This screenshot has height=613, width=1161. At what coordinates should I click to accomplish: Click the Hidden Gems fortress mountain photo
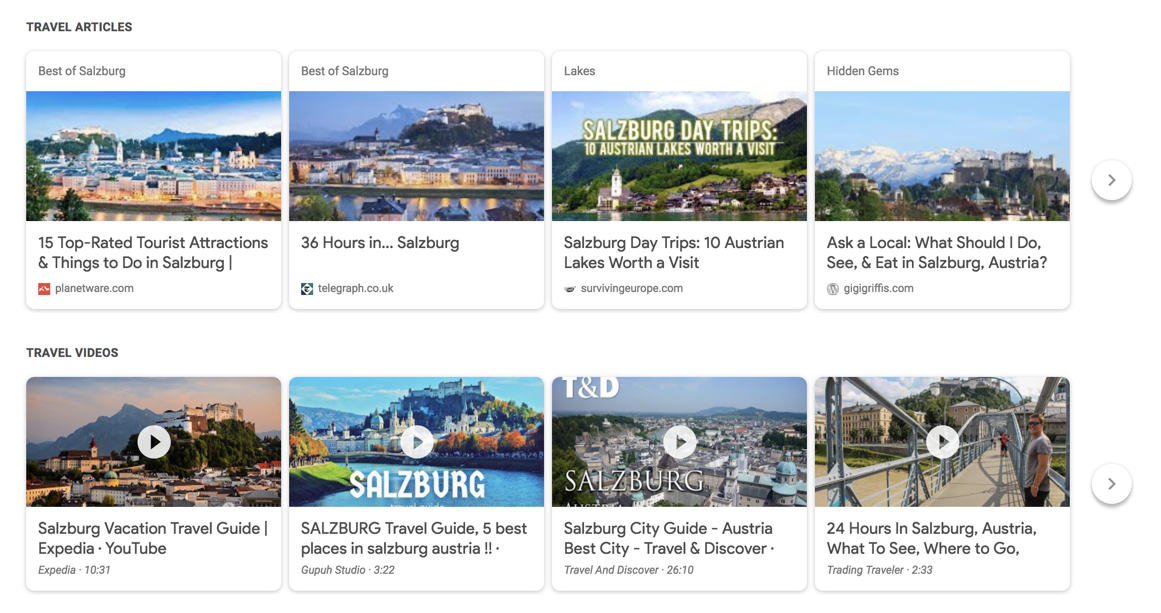coord(943,155)
